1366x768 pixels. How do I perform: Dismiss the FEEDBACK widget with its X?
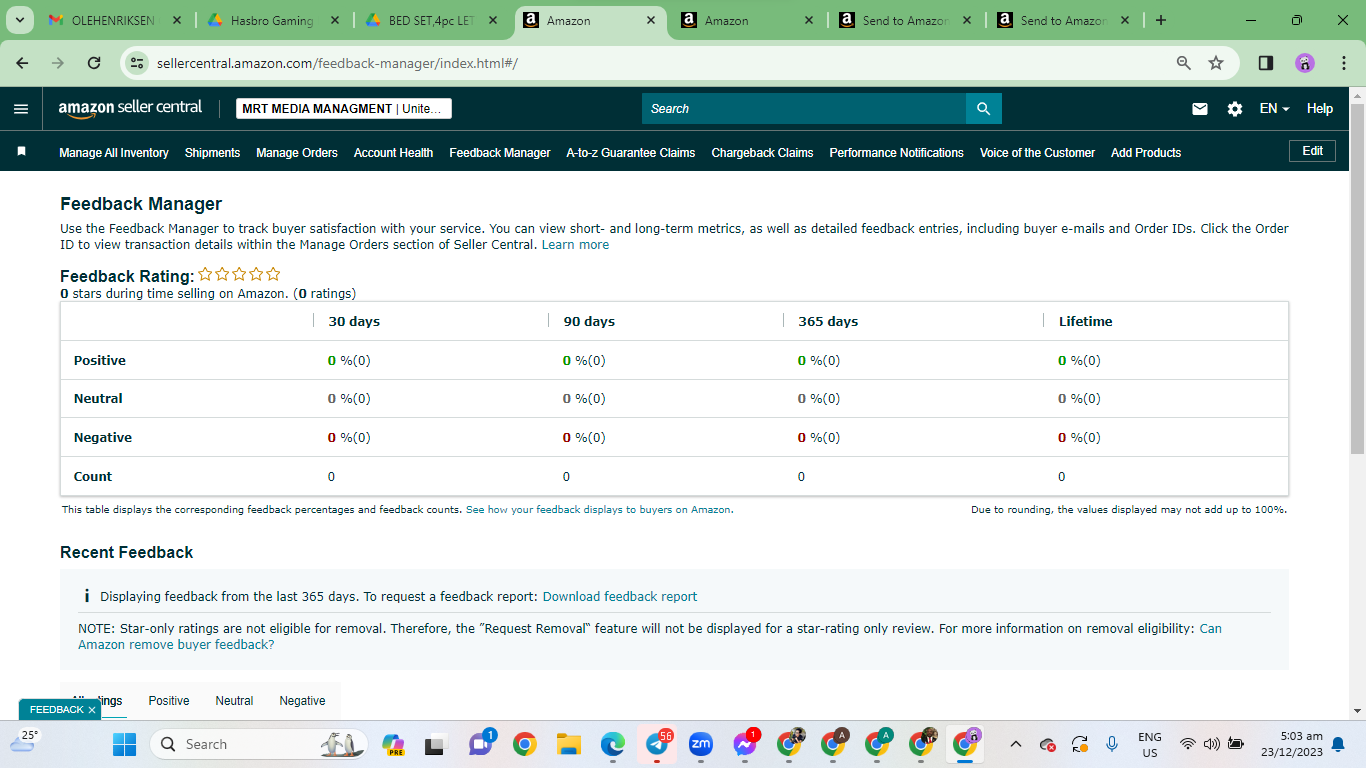pos(92,710)
